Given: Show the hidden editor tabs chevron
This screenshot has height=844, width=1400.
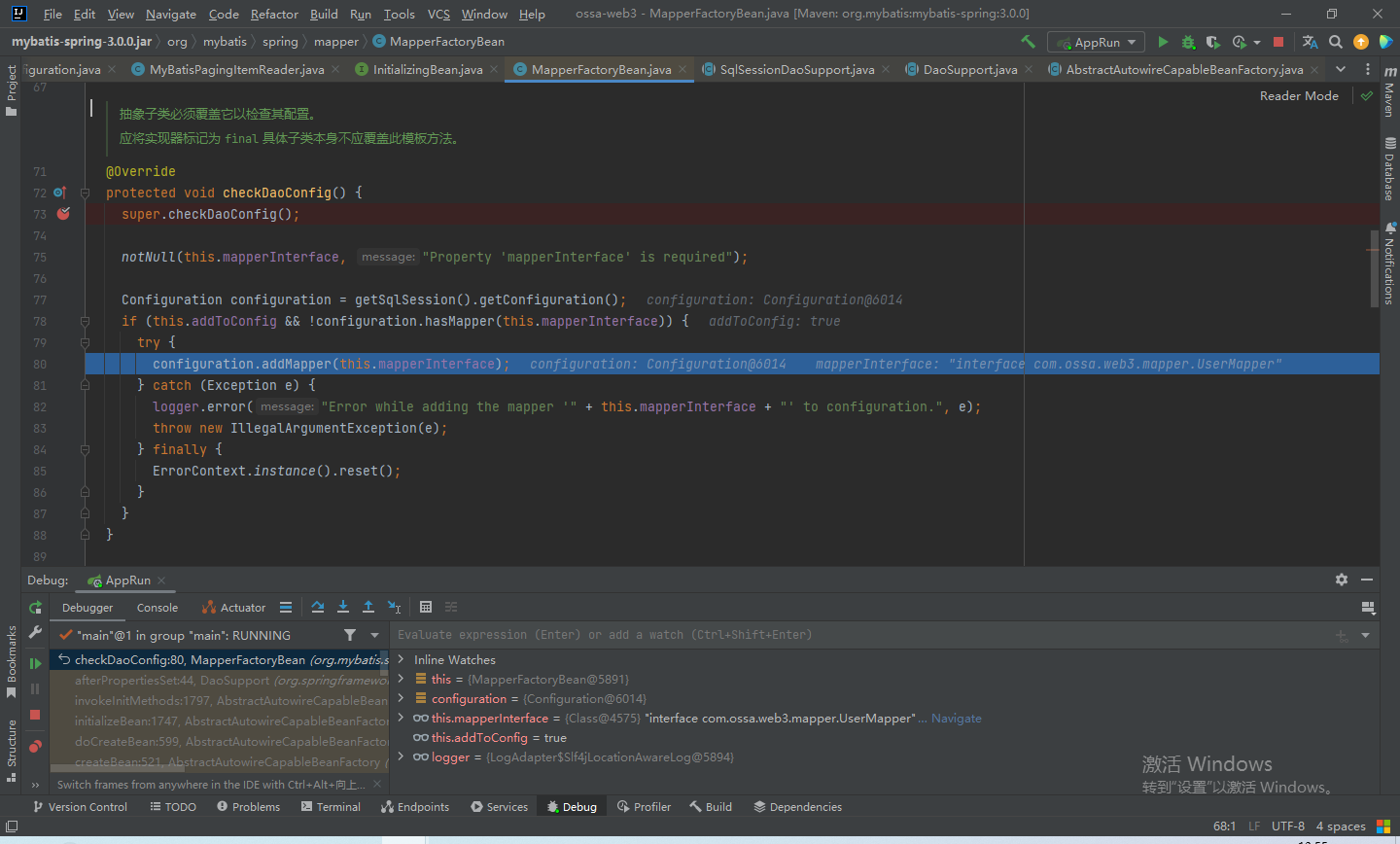Looking at the screenshot, I should 1341,69.
